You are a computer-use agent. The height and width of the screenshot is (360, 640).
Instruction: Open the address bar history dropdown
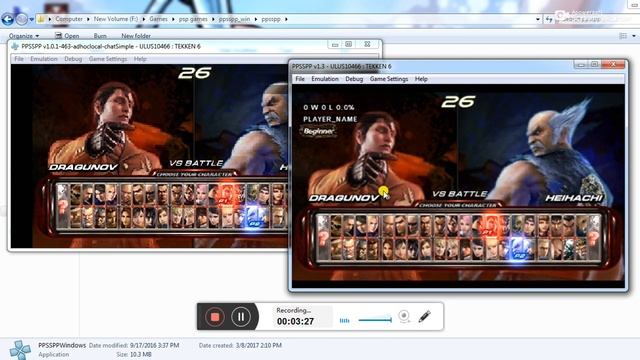coord(538,19)
